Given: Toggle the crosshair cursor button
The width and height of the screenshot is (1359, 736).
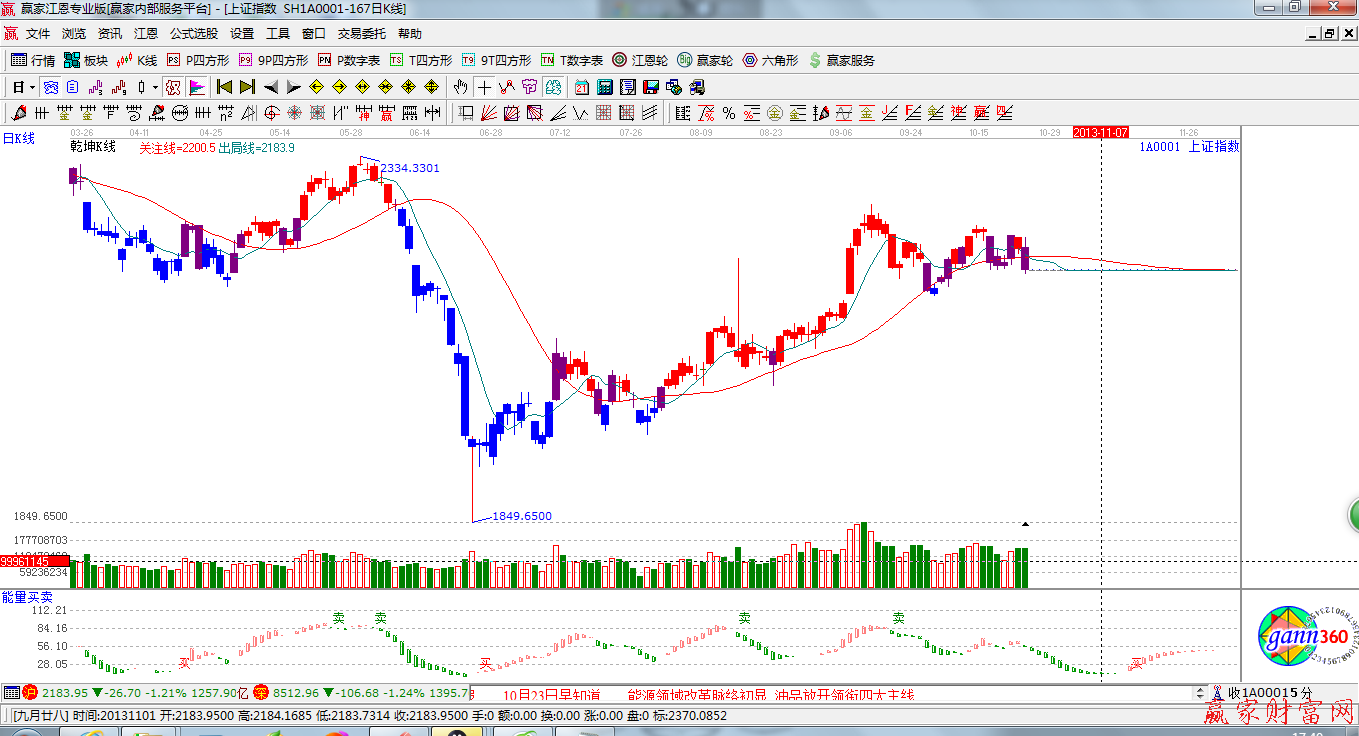Looking at the screenshot, I should (484, 87).
